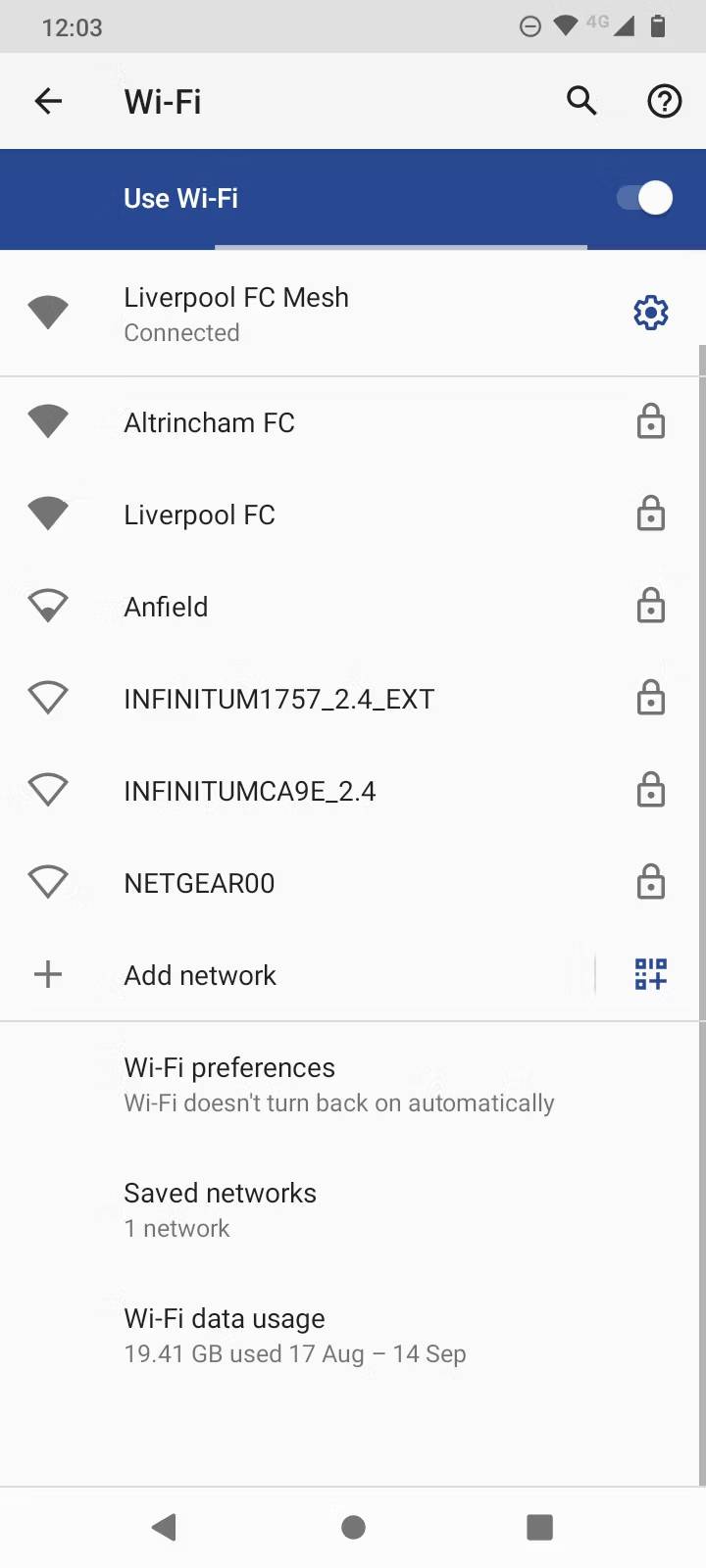Select the Liverpool FC network

[353, 514]
